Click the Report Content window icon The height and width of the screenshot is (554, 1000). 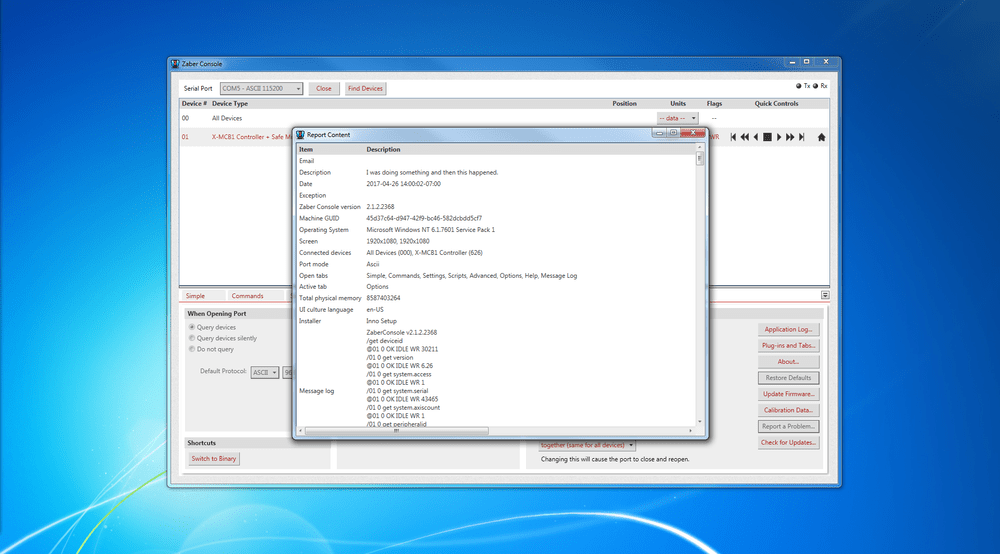[300, 135]
